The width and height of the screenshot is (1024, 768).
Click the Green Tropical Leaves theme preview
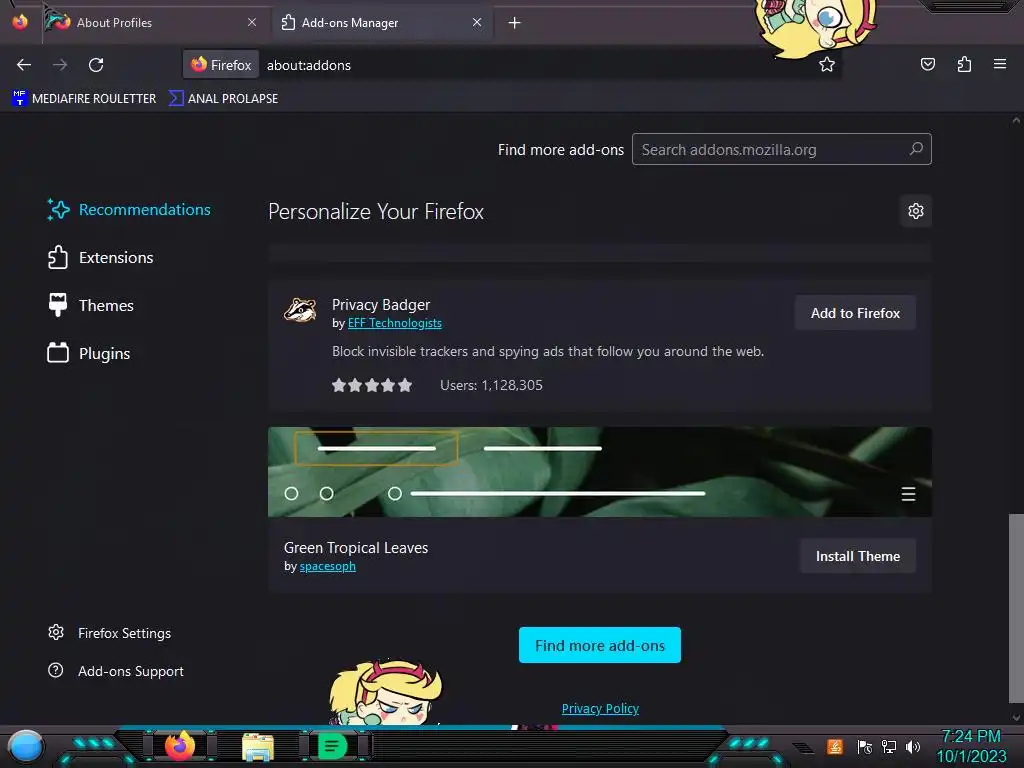point(600,472)
